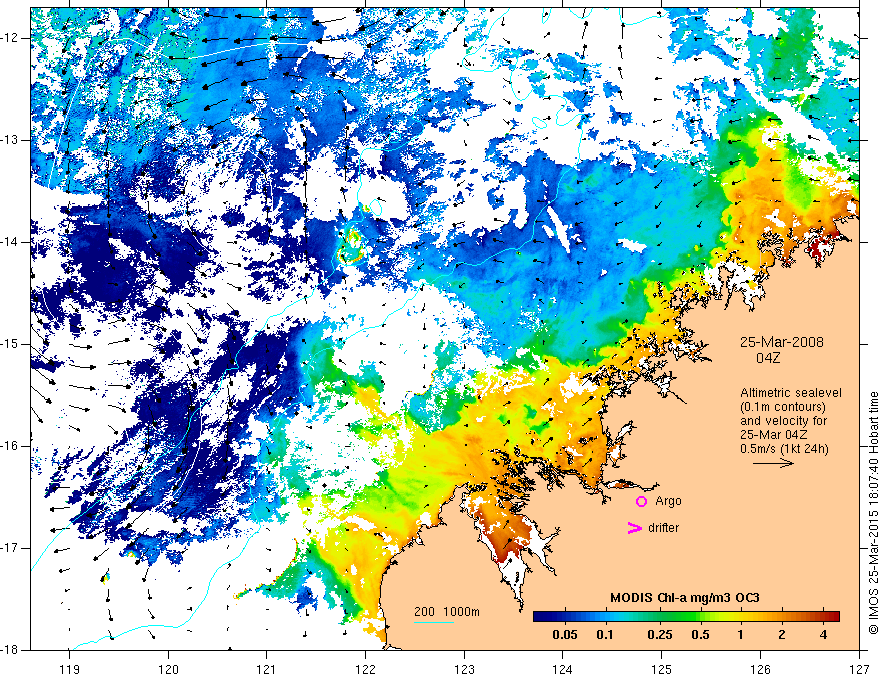Click the latitude axis label '-16'
This screenshot has width=880, height=680.
(11, 446)
